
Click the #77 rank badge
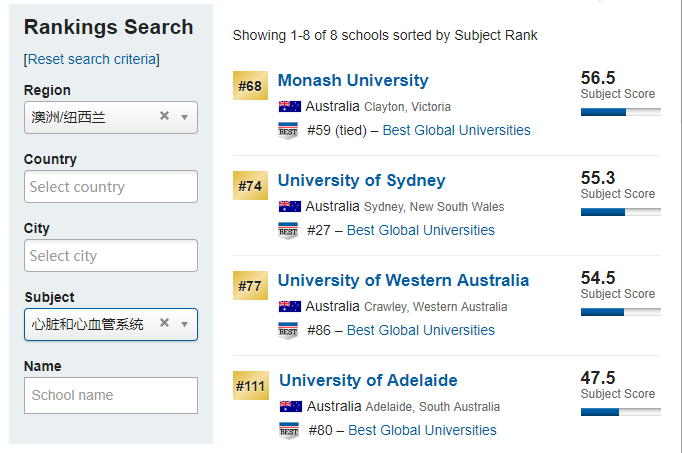(250, 286)
